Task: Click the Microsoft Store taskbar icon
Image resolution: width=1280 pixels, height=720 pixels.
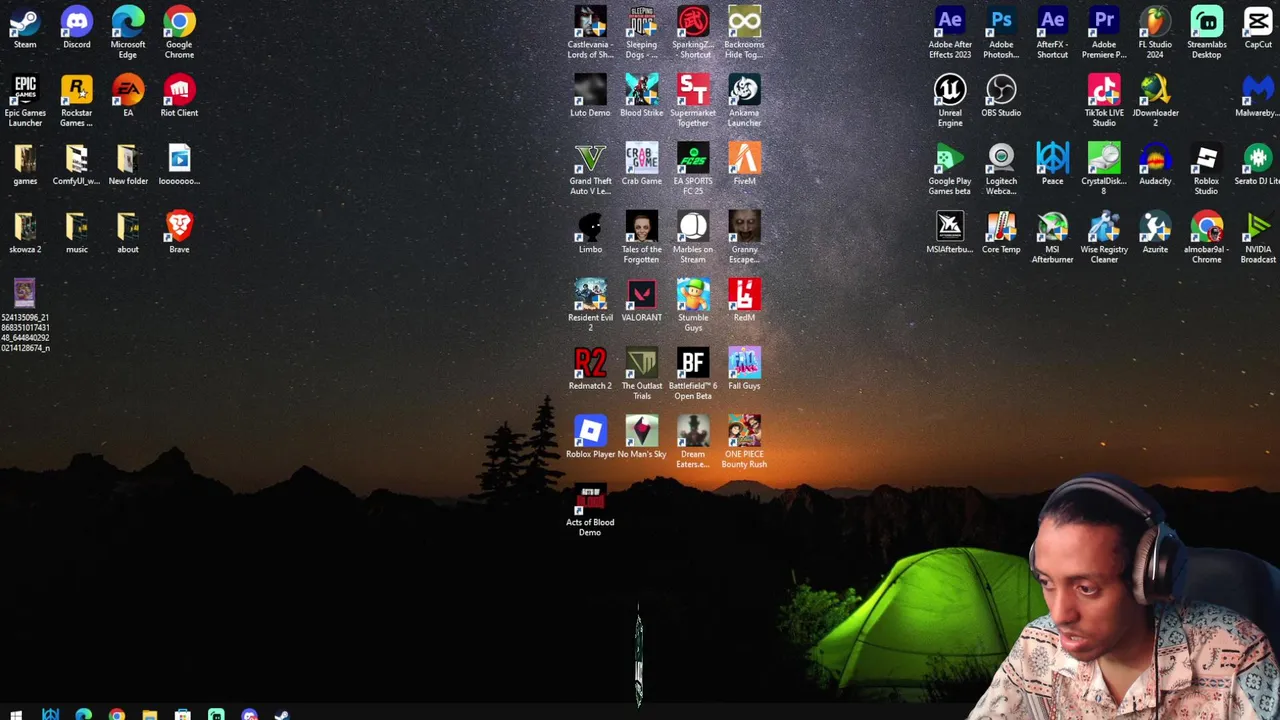Action: tap(182, 714)
